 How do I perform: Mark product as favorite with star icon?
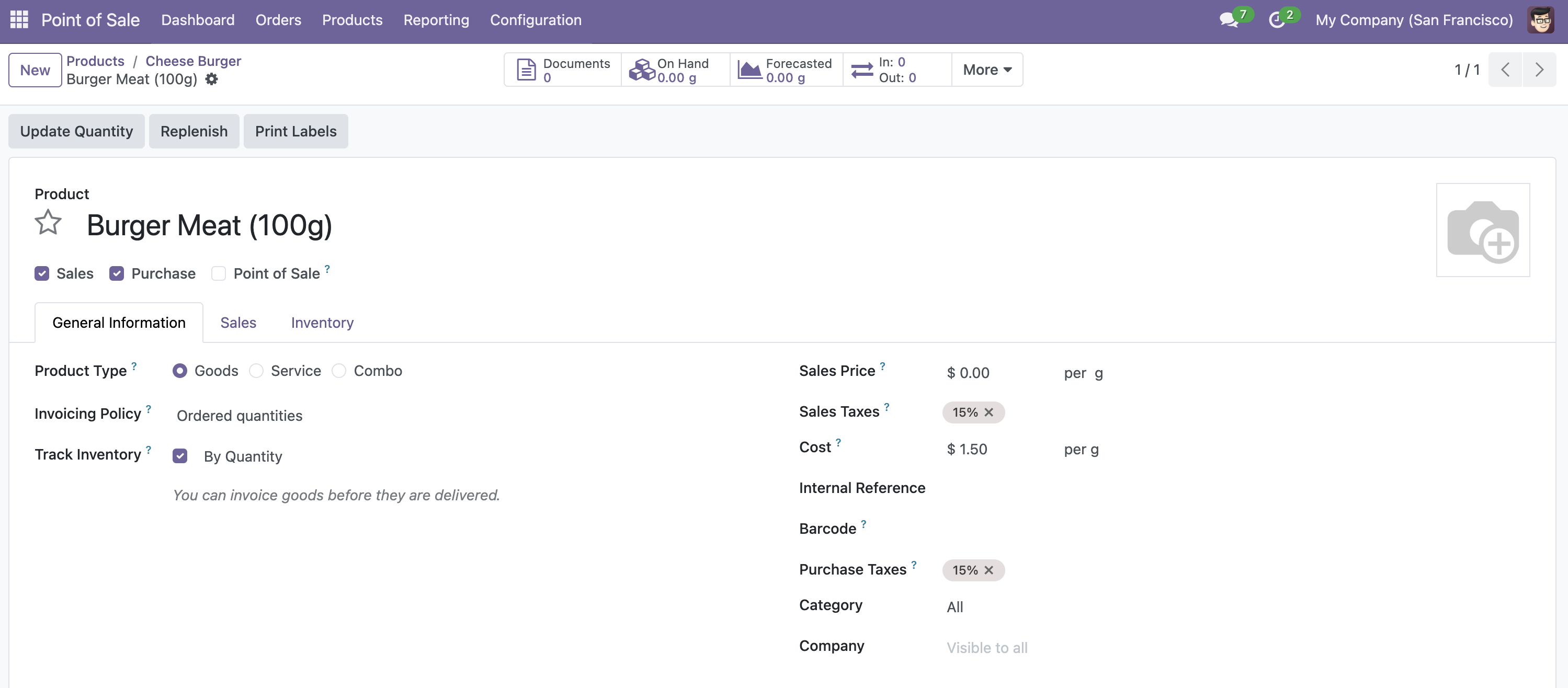pyautogui.click(x=48, y=223)
